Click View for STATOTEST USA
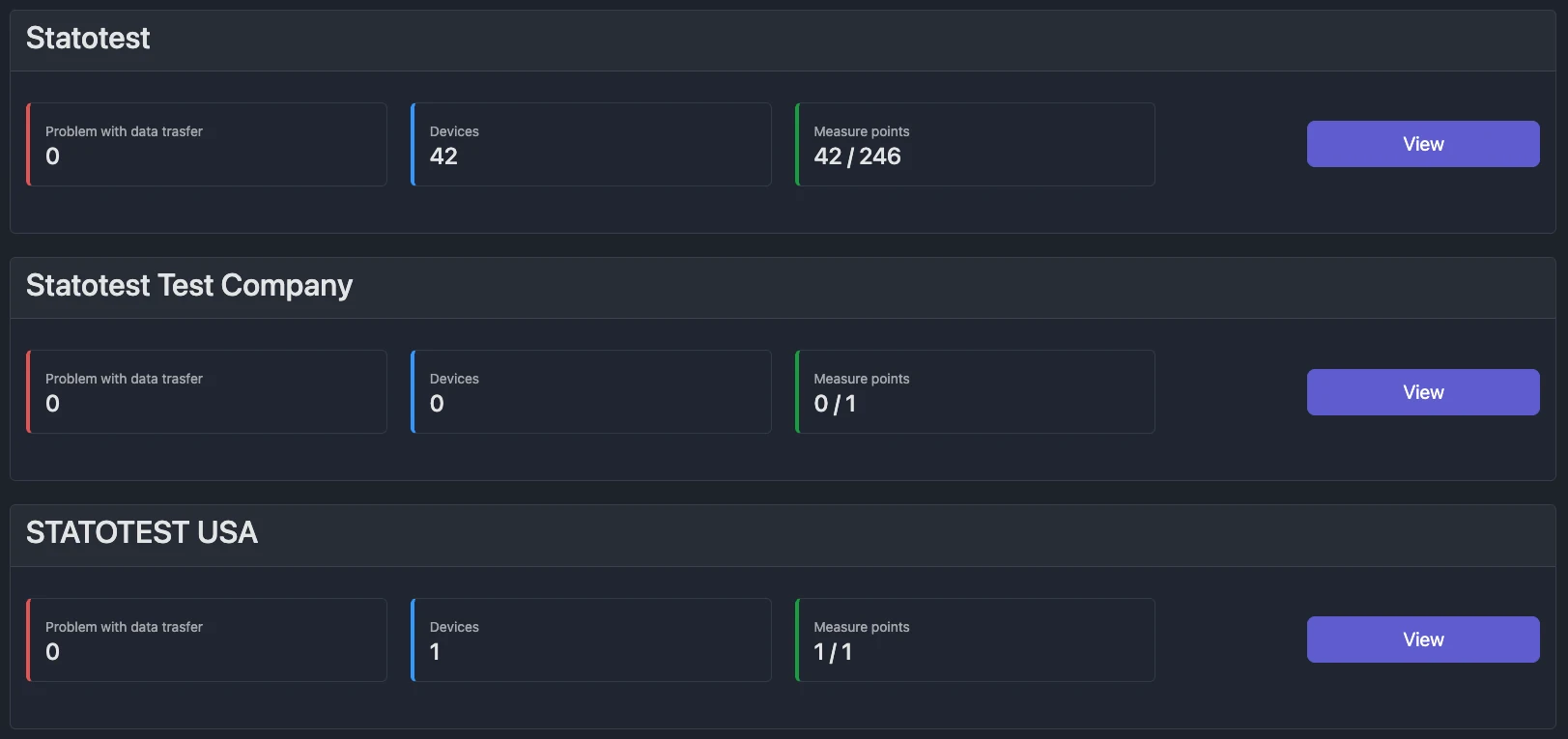Screen dimensions: 1568x739 tap(1422, 639)
